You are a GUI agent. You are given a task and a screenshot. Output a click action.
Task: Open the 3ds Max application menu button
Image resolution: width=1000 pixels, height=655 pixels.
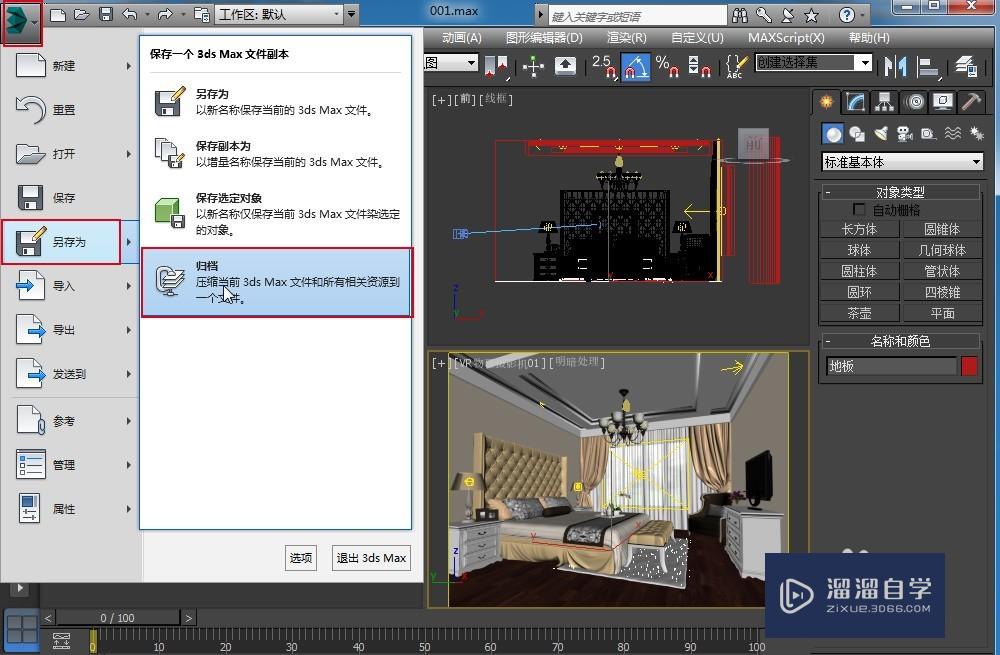[x=22, y=22]
